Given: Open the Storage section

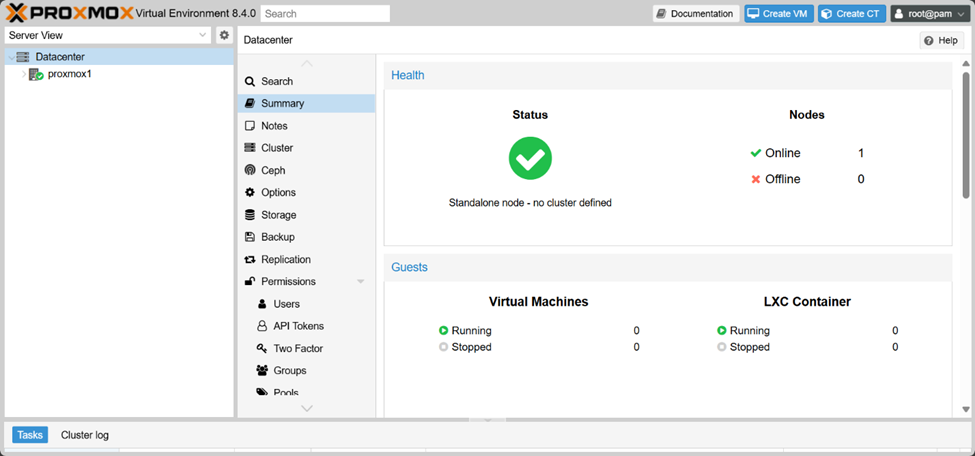Looking at the screenshot, I should tap(277, 215).
